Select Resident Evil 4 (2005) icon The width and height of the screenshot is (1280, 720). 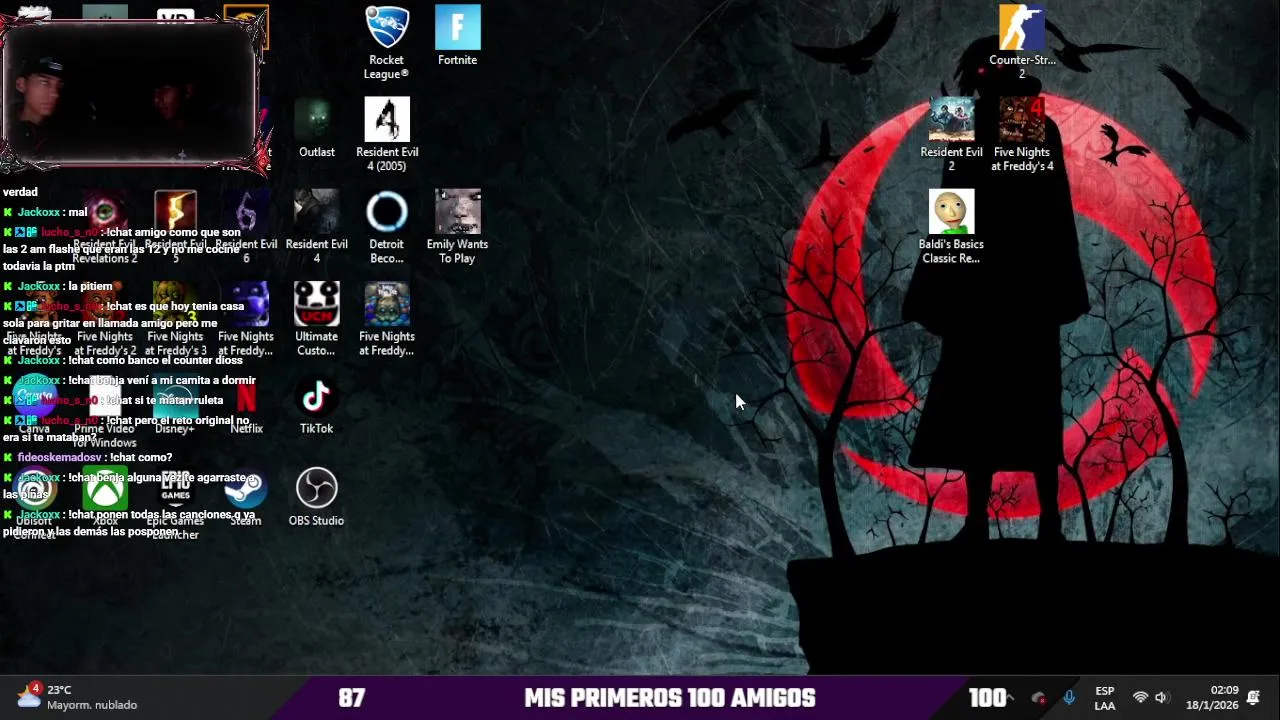pos(387,135)
